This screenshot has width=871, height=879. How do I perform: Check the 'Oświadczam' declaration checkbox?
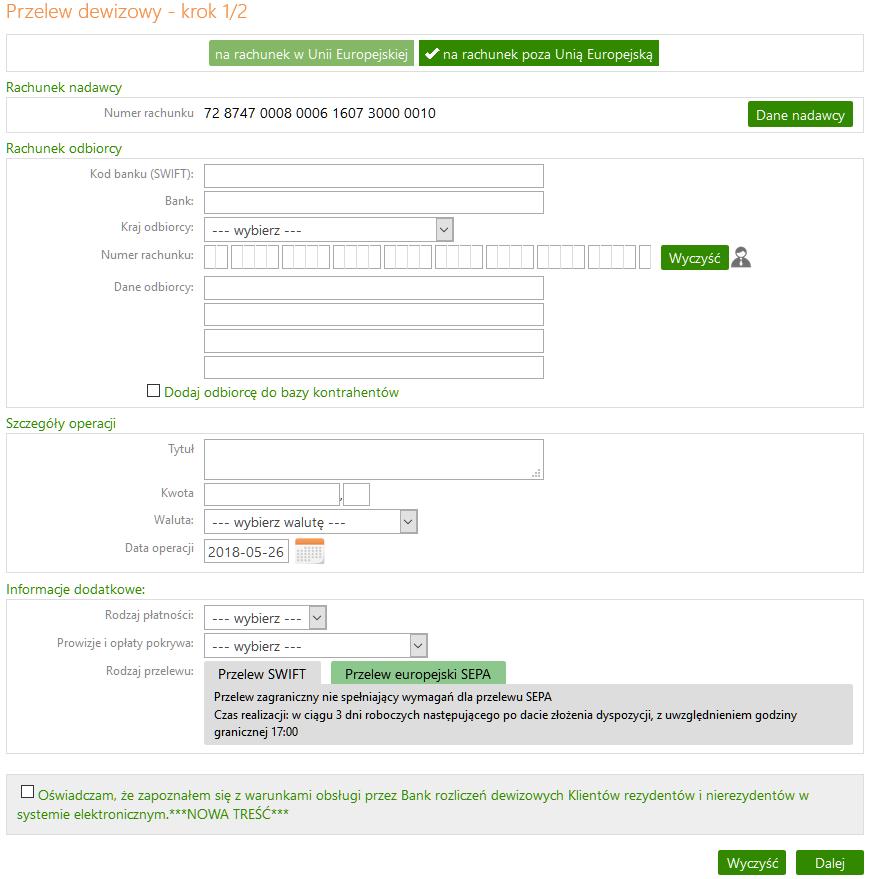point(27,792)
